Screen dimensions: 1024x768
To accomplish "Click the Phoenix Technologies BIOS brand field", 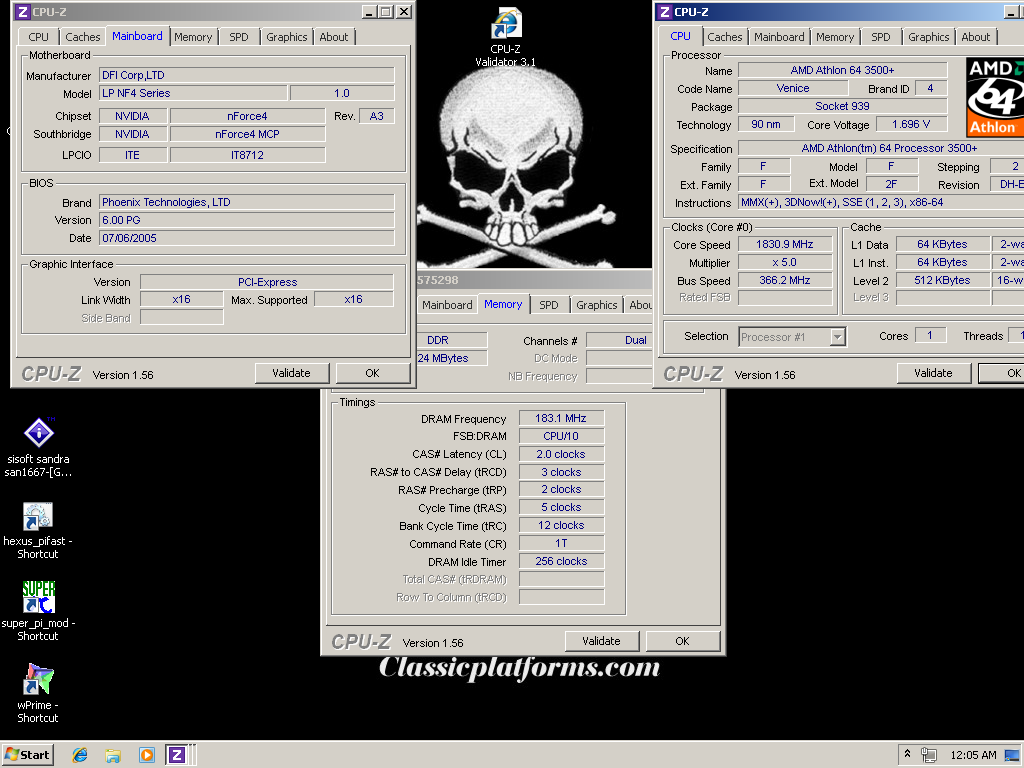I will (x=247, y=202).
